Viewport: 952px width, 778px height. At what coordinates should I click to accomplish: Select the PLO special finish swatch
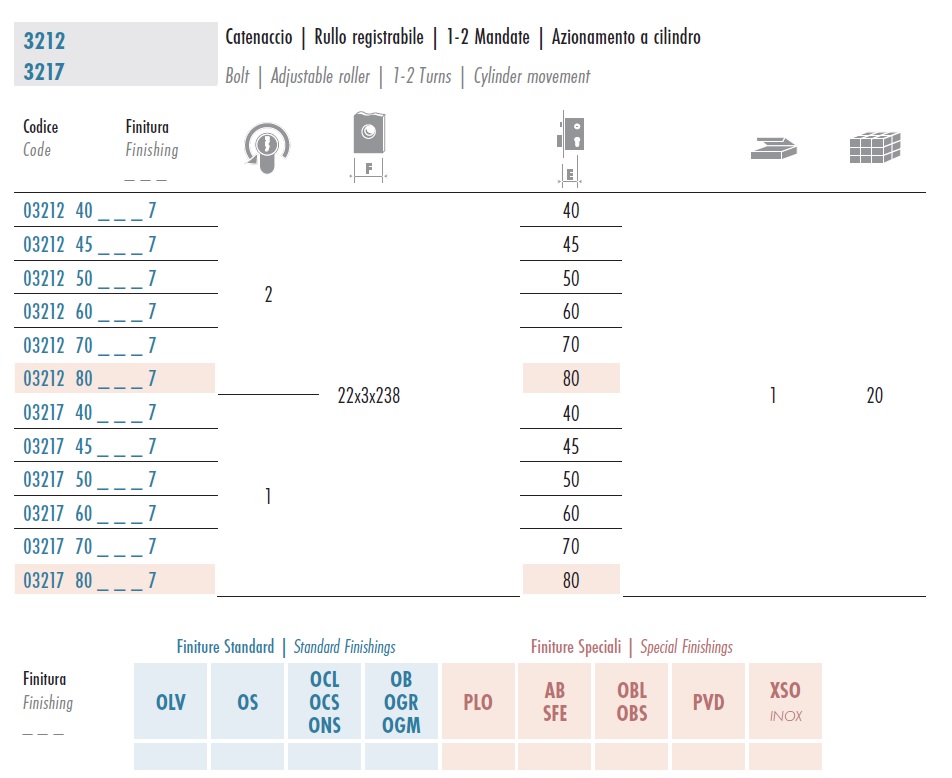click(x=478, y=701)
